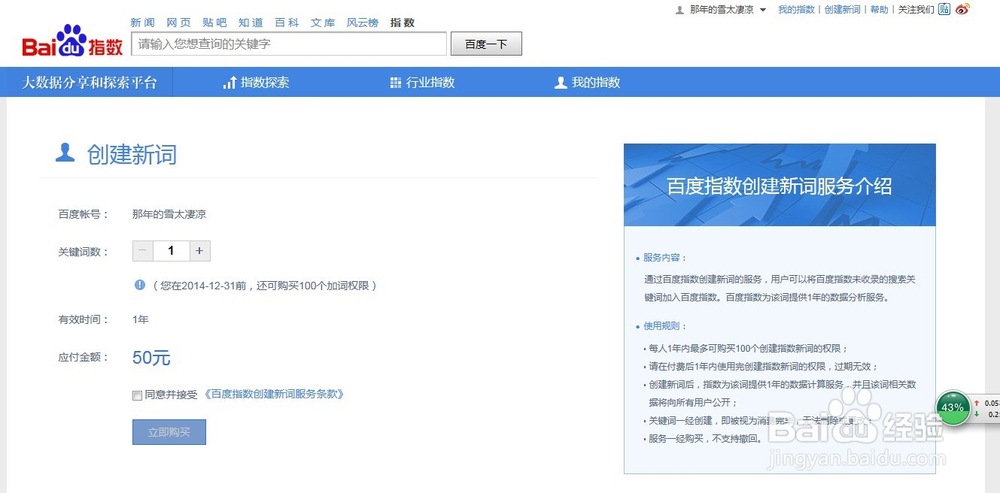Click 大数据分享和探索平台 banner title
Image resolution: width=1000 pixels, height=493 pixels.
click(89, 82)
